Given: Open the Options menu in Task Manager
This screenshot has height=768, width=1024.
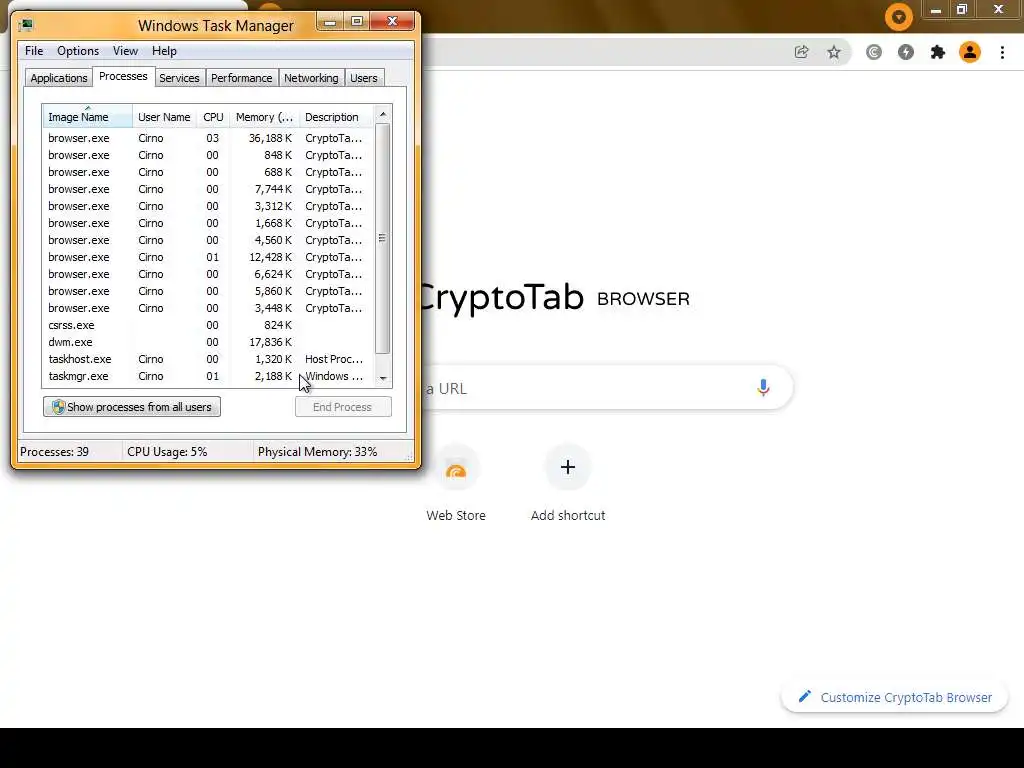Looking at the screenshot, I should click(x=78, y=51).
